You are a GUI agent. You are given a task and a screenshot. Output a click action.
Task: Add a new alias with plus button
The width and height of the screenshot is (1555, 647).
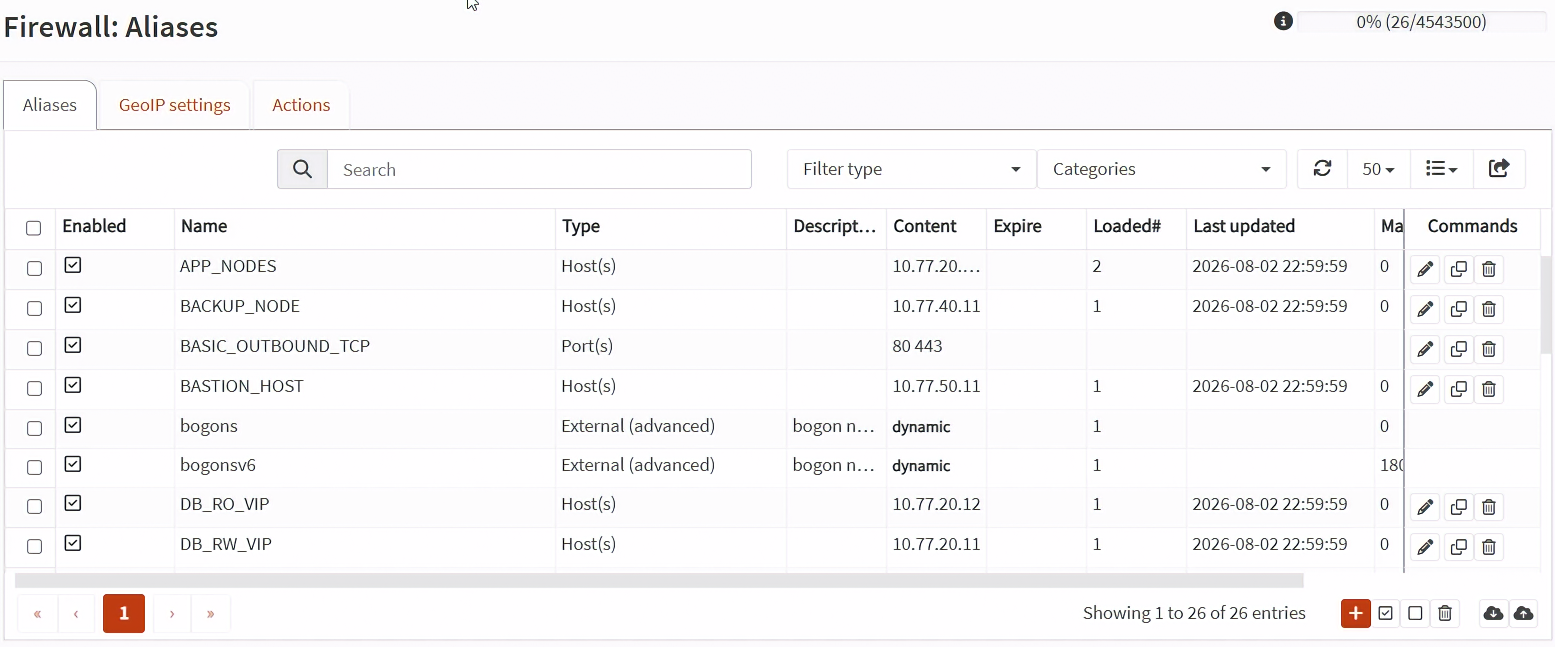(x=1355, y=613)
